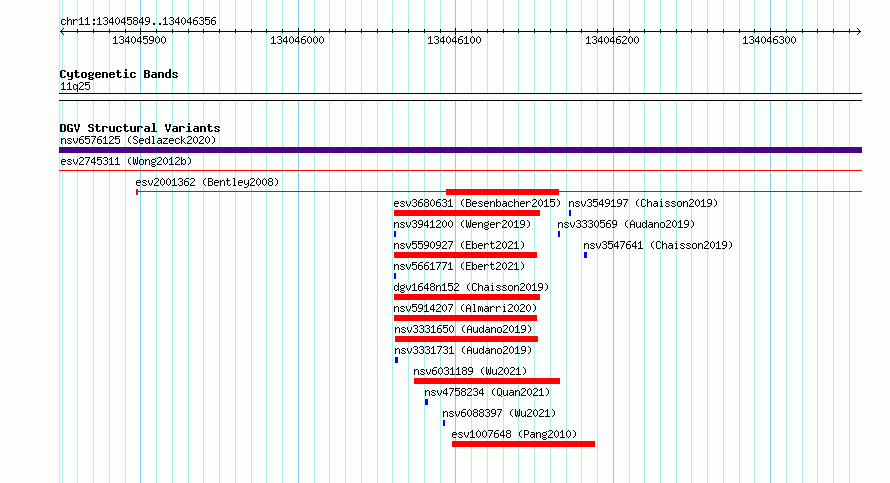
Task: Select the purple nsv6576125 variant bar
Action: click(460, 150)
